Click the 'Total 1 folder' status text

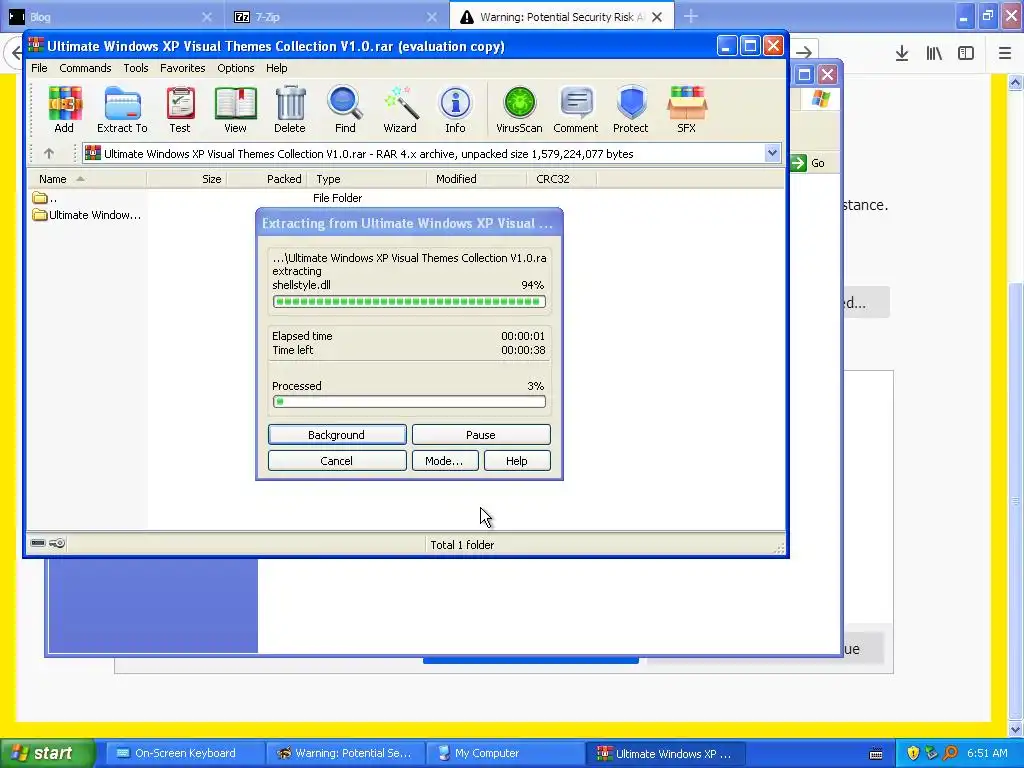[x=462, y=545]
